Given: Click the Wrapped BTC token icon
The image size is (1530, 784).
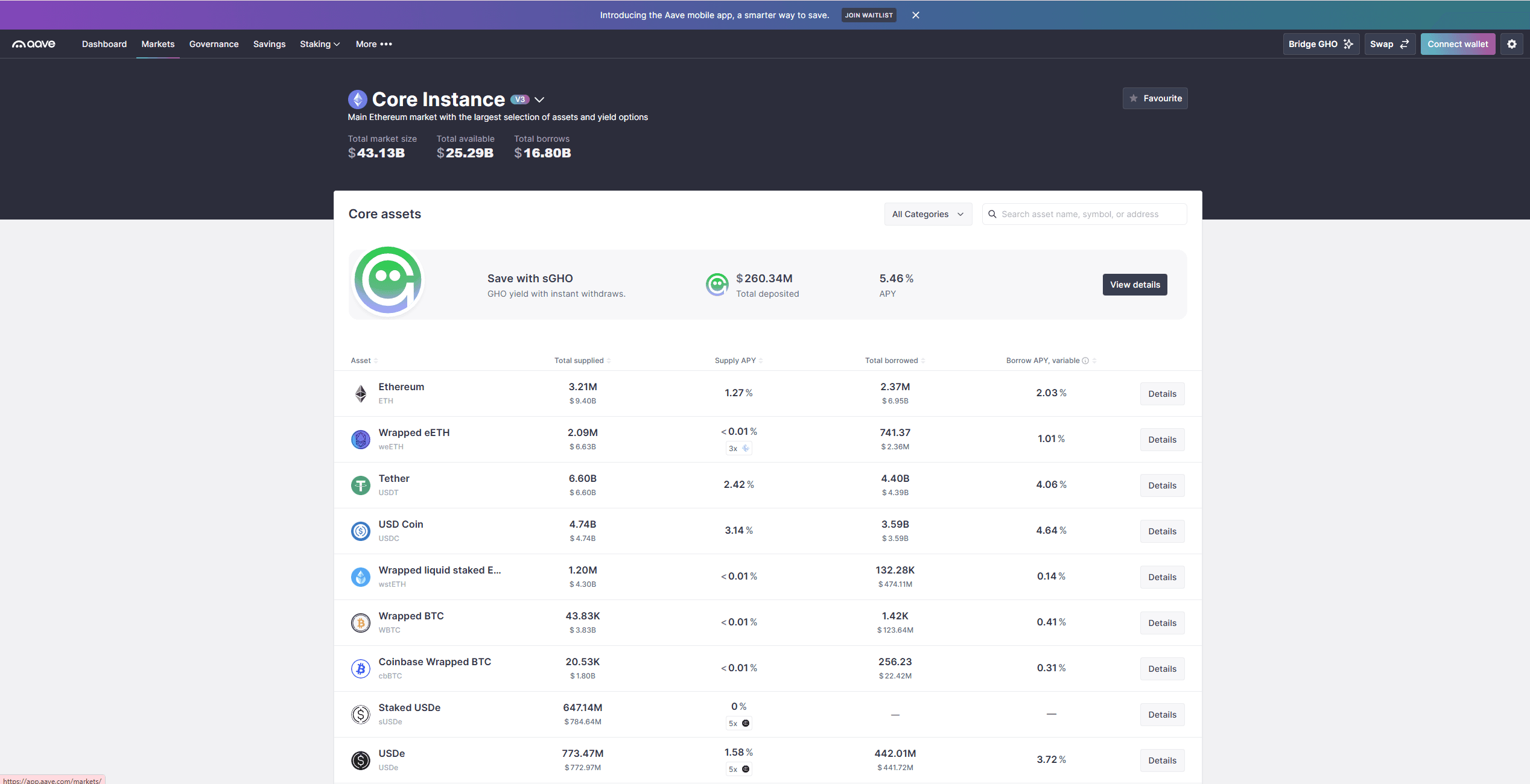Looking at the screenshot, I should click(x=360, y=622).
